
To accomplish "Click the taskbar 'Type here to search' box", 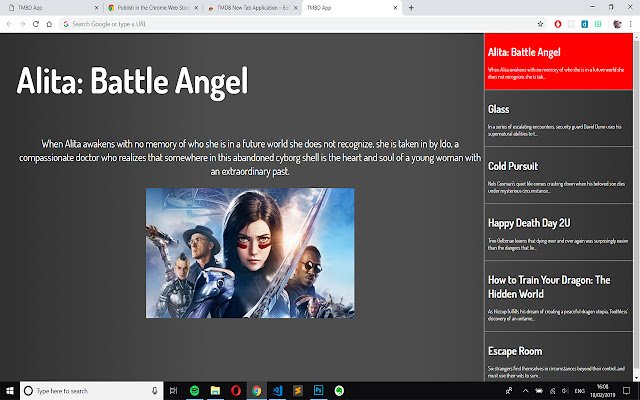I will click(x=91, y=391).
